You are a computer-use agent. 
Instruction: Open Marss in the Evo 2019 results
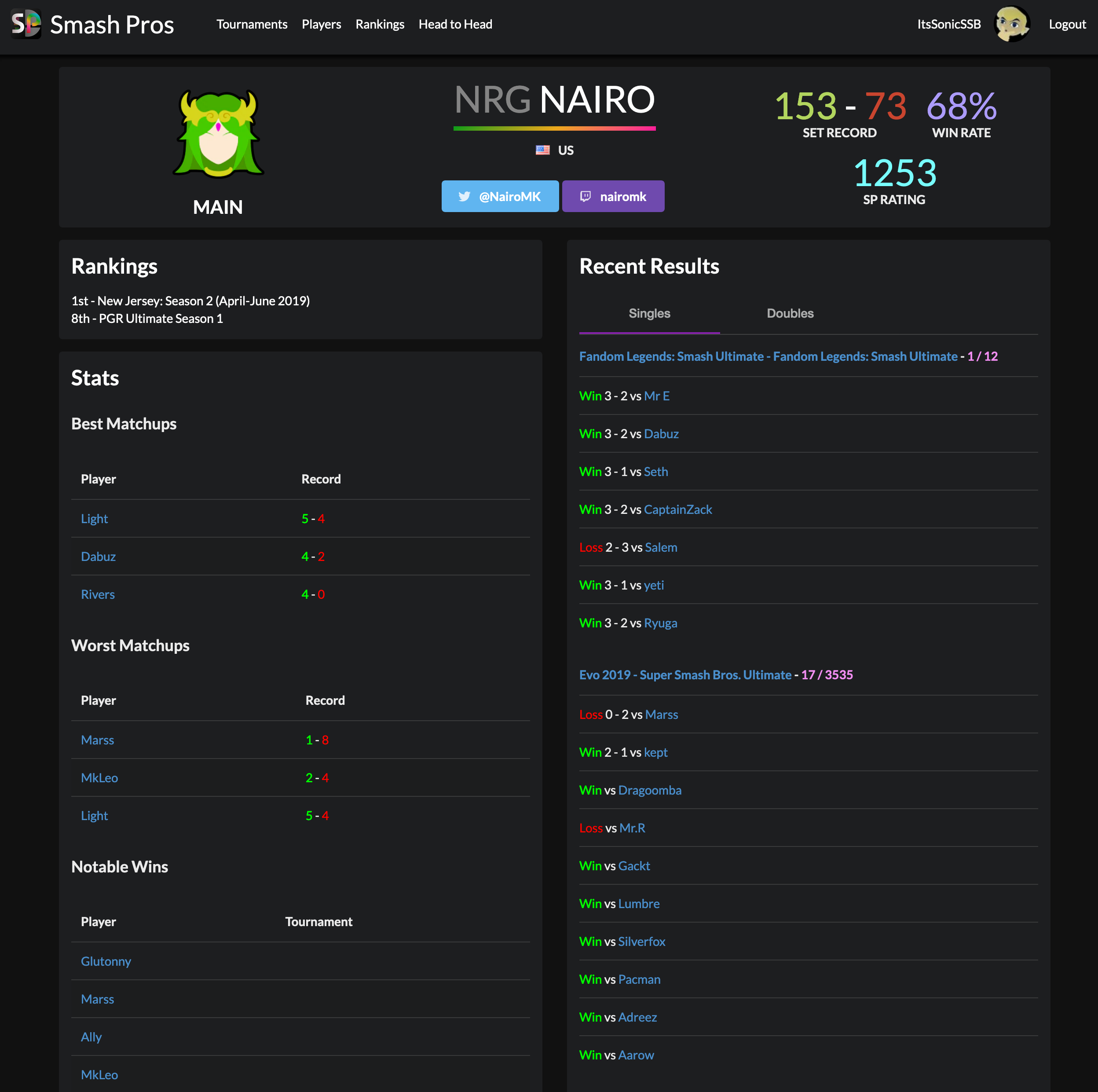coord(662,715)
